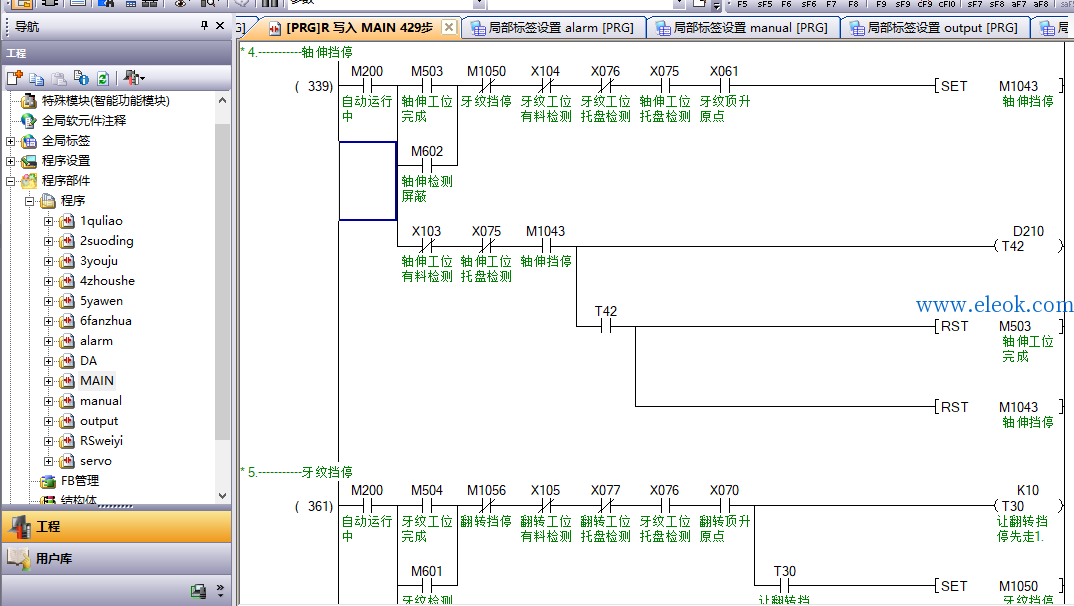
Task: Open the 局部标签设置 output [PRG] tab
Action: [935, 28]
